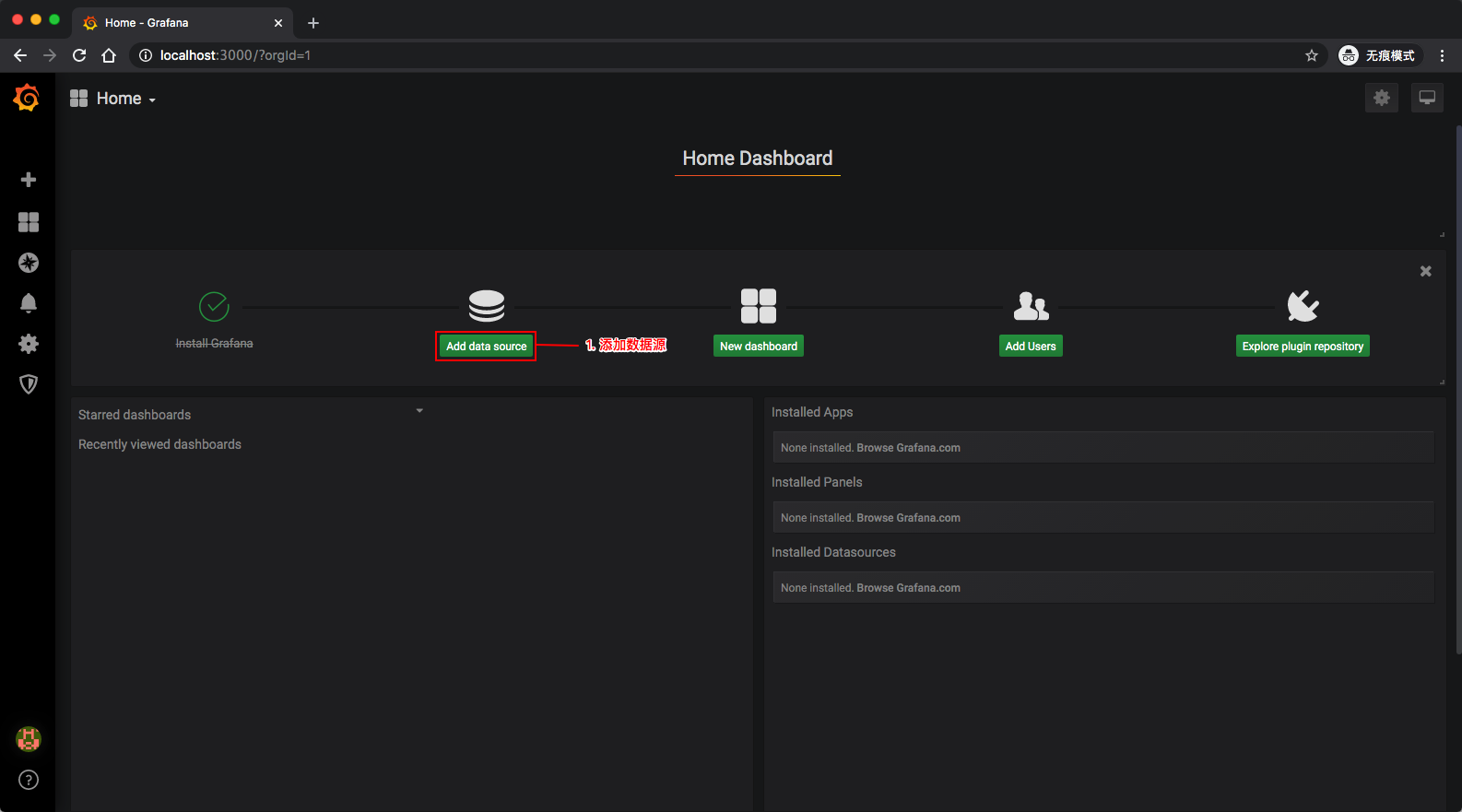Open a new browser tab

coord(313,23)
